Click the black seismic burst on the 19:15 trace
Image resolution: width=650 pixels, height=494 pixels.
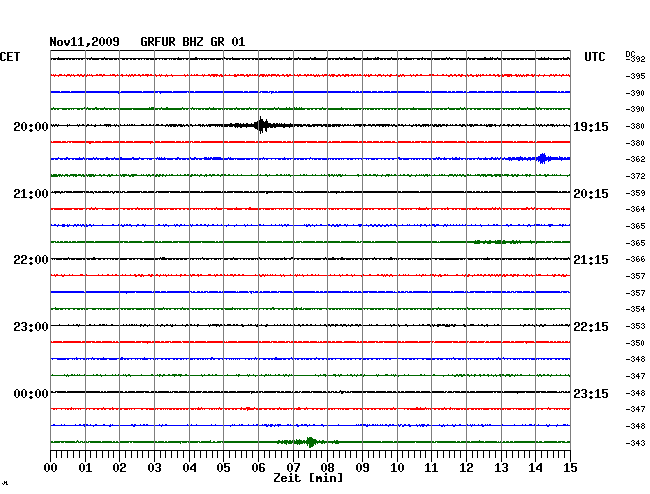(261, 125)
